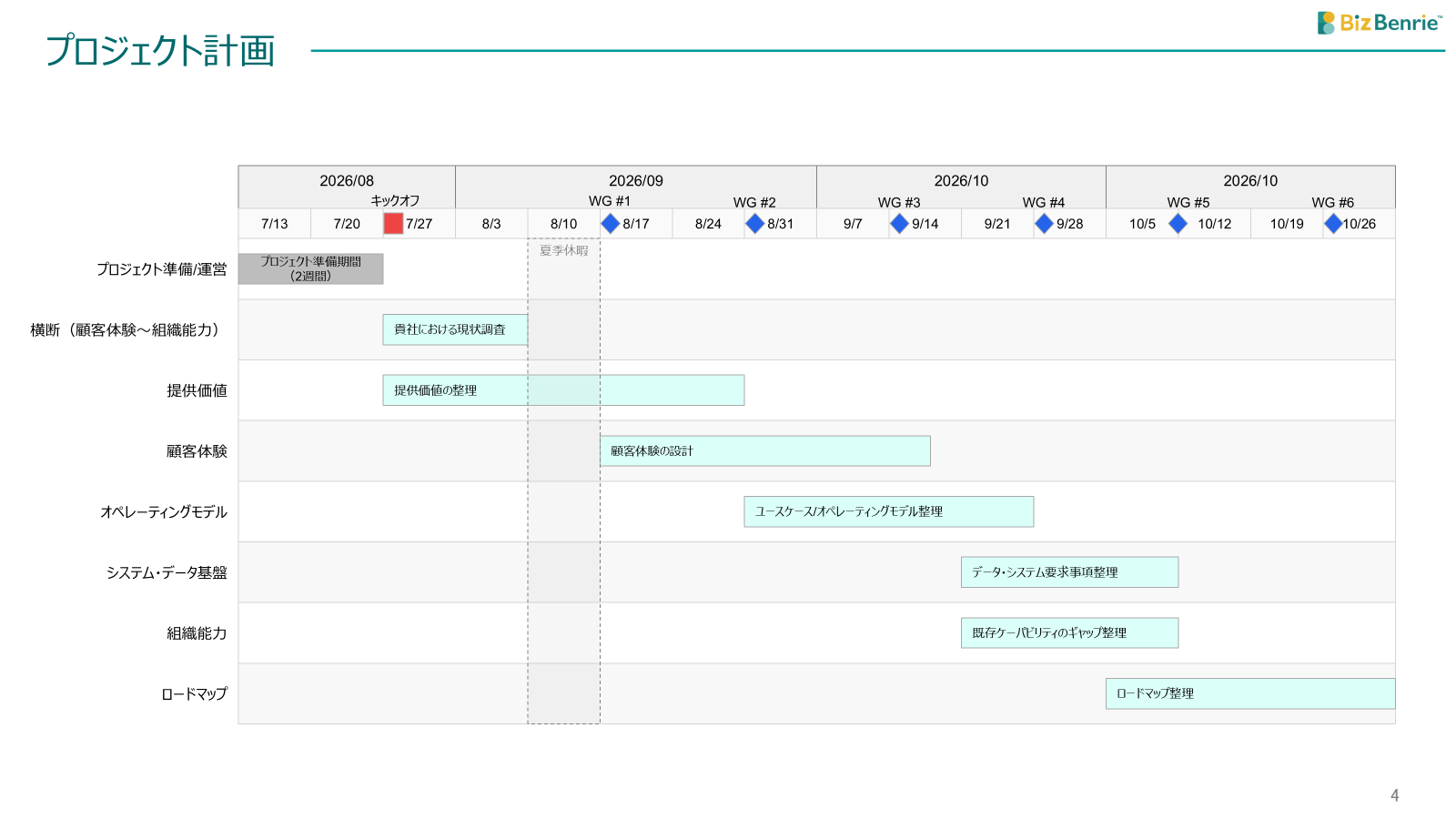Click the 8/24 date cell
Screen dimensions: 1456x819
point(708,224)
